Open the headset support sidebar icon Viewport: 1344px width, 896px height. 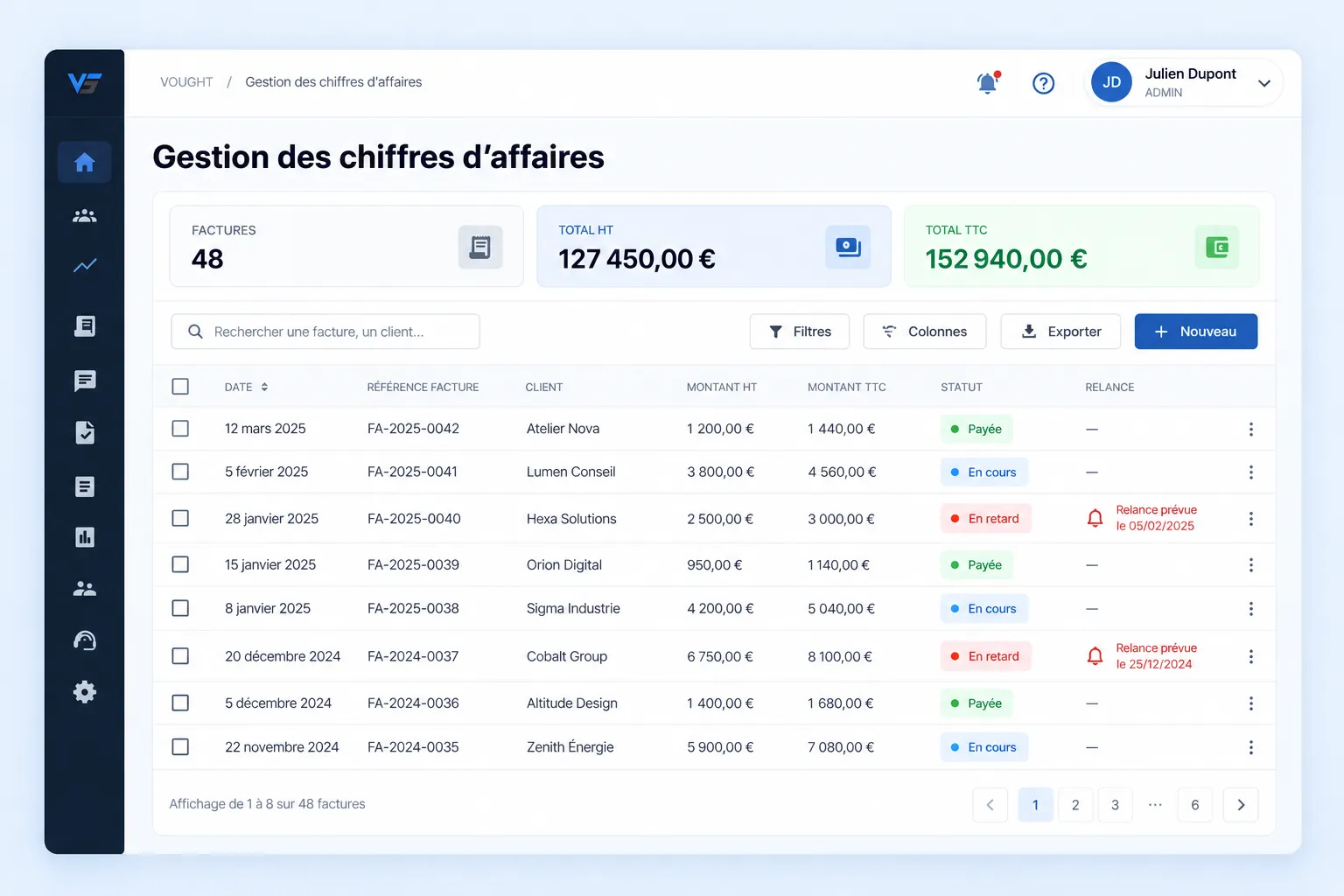tap(85, 640)
